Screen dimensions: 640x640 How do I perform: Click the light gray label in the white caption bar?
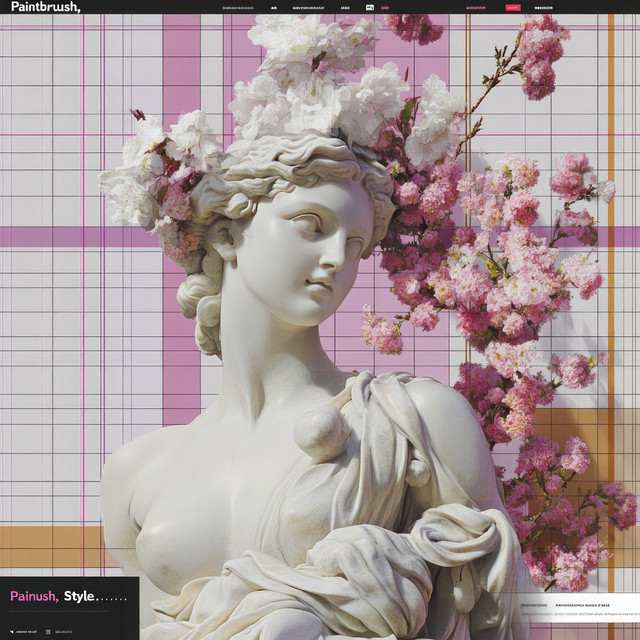[533, 605]
